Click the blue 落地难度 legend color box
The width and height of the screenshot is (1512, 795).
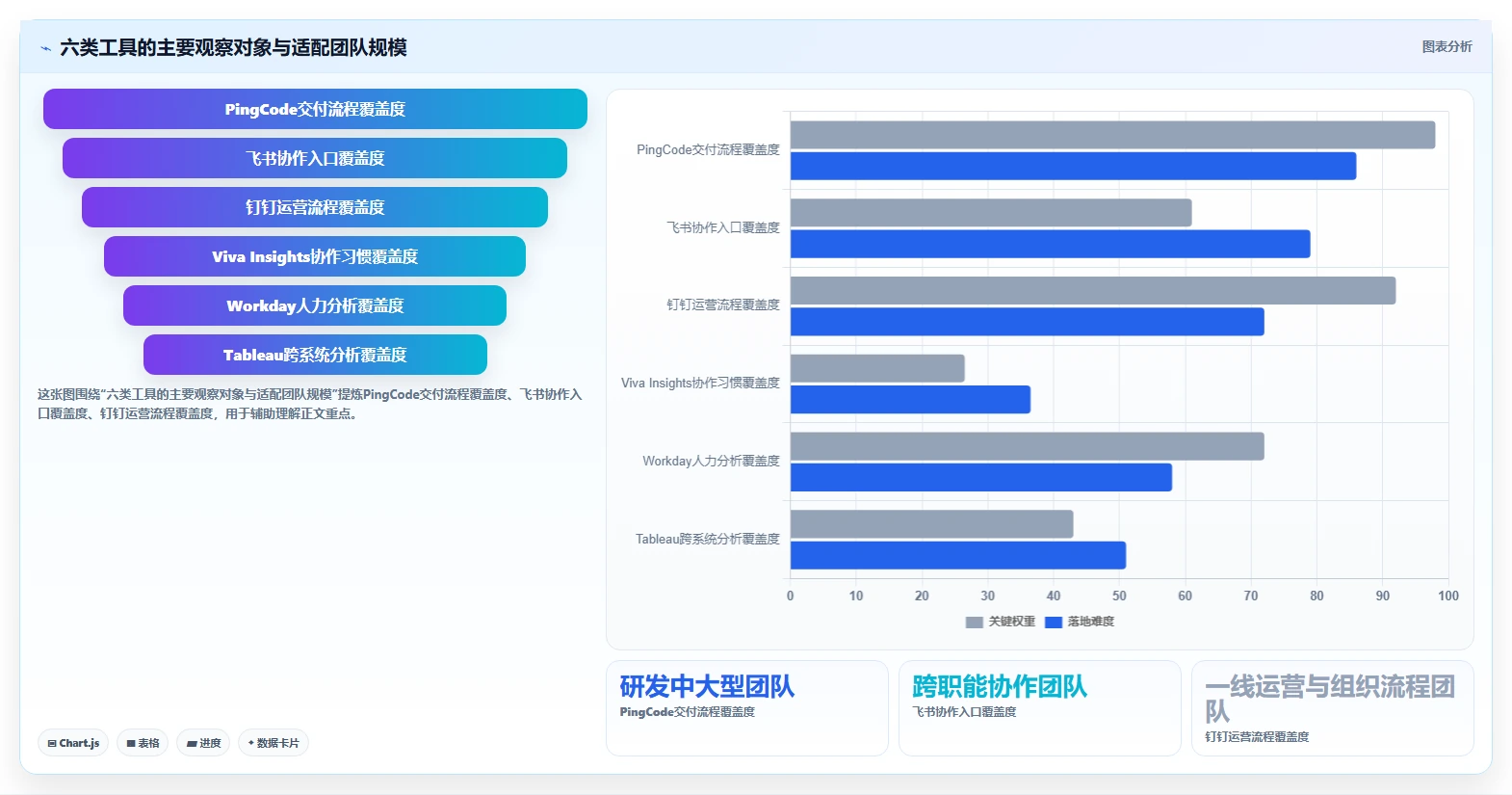tap(1054, 622)
